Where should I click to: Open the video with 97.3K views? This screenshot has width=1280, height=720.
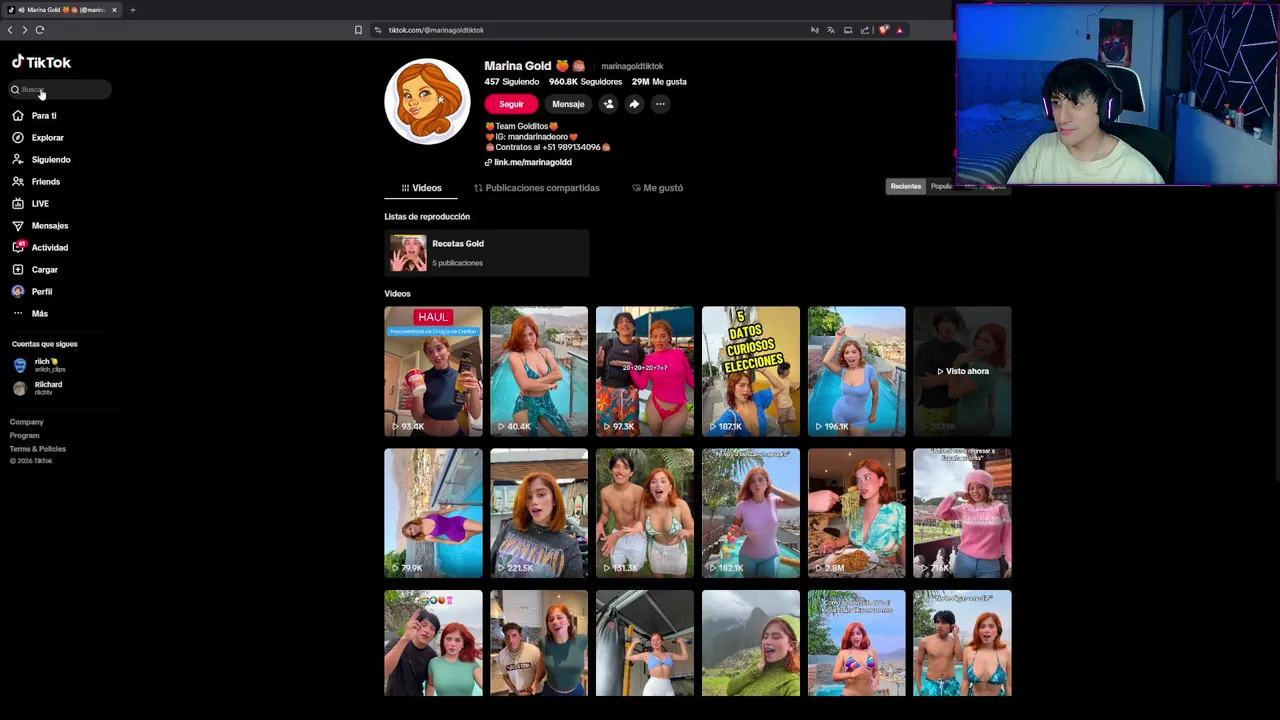pyautogui.click(x=645, y=371)
